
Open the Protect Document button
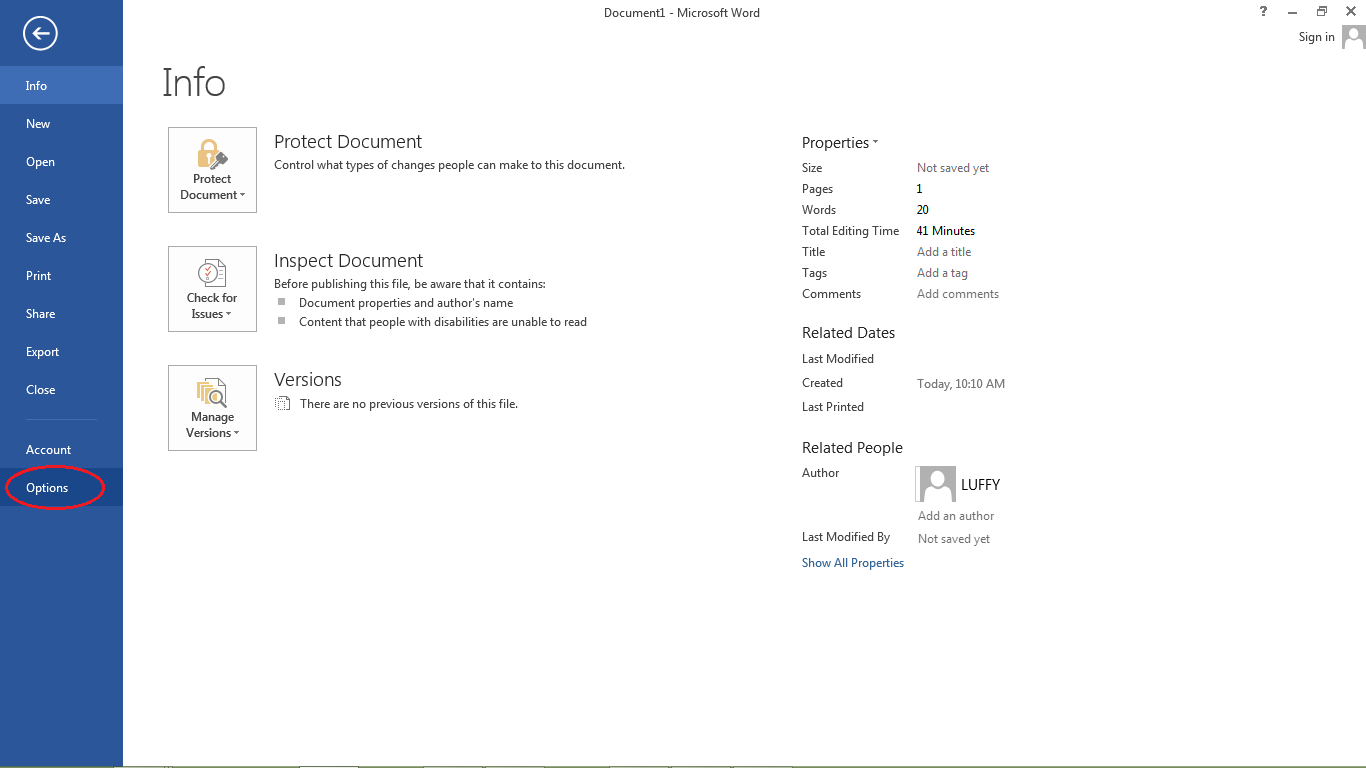pyautogui.click(x=212, y=170)
